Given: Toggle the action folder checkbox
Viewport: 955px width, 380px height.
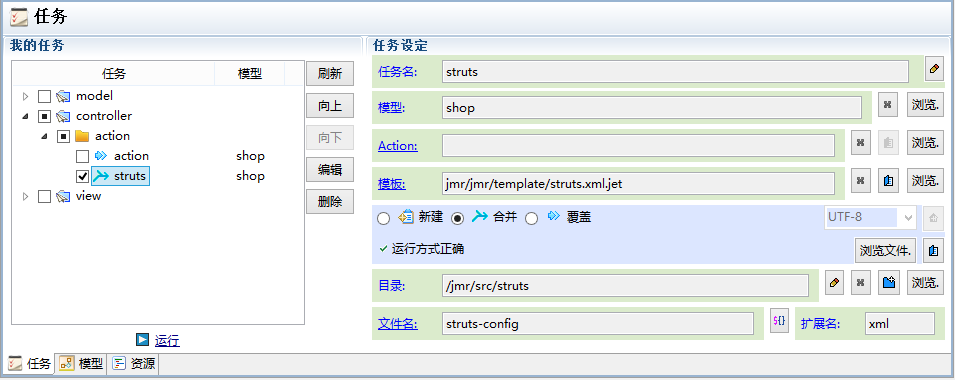Looking at the screenshot, I should click(63, 136).
